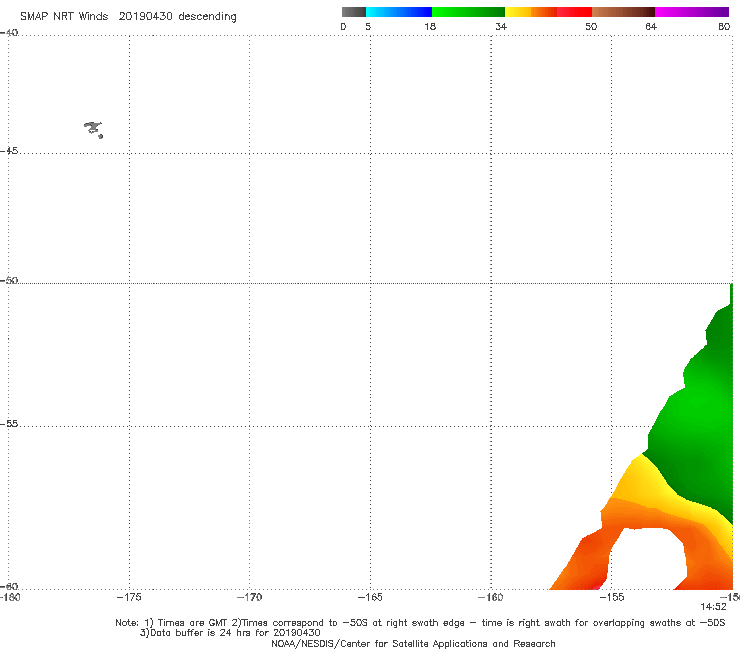Screen dimensions: 740x650
Task: Click the blue 5-18 color bar segment
Action: pos(399,12)
